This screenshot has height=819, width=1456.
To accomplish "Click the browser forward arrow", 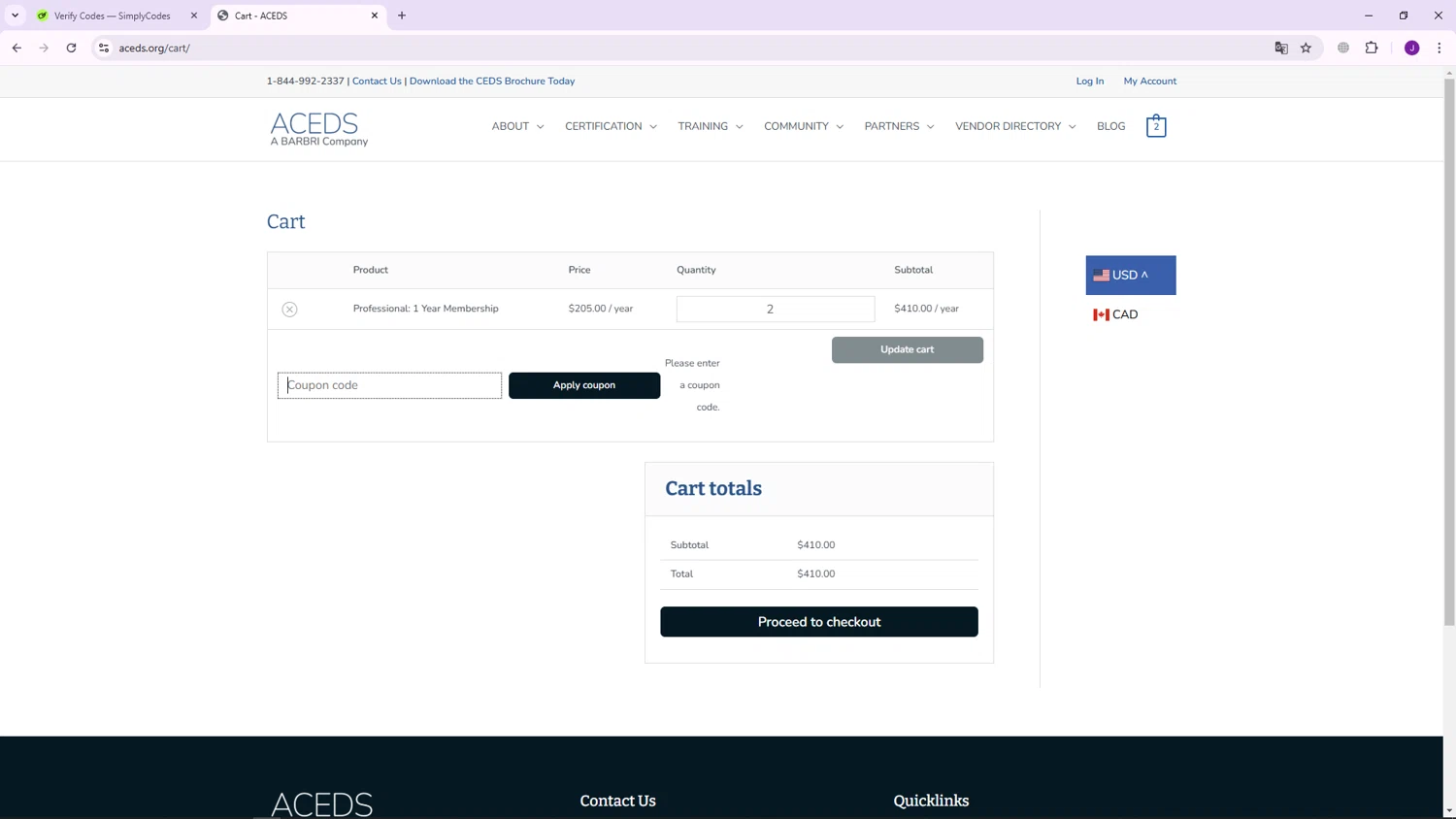I will [44, 48].
